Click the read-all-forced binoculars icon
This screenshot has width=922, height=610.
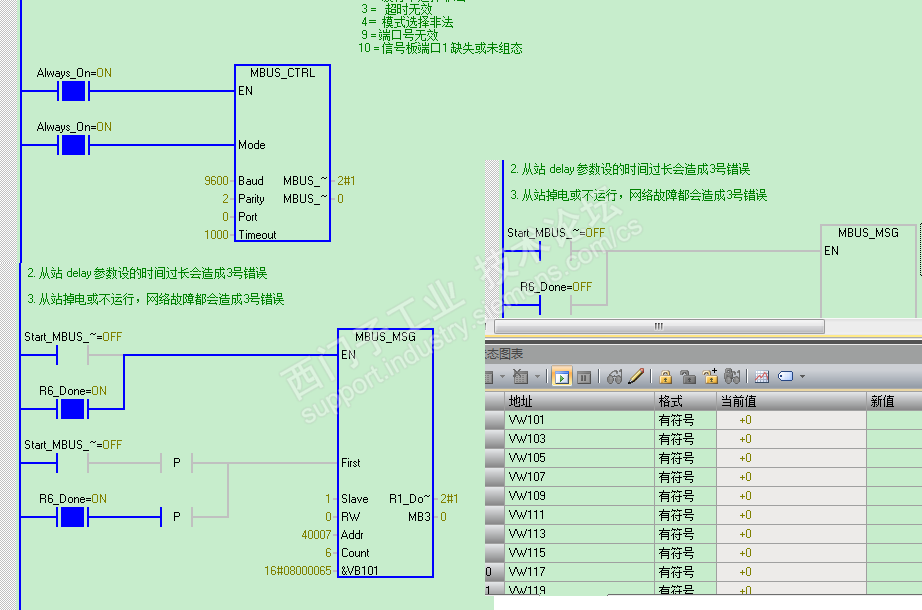click(732, 376)
